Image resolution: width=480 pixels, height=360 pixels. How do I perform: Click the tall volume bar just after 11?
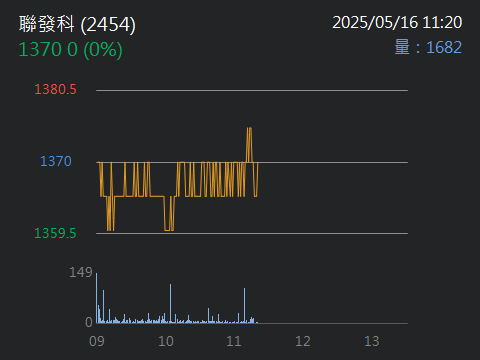click(244, 305)
